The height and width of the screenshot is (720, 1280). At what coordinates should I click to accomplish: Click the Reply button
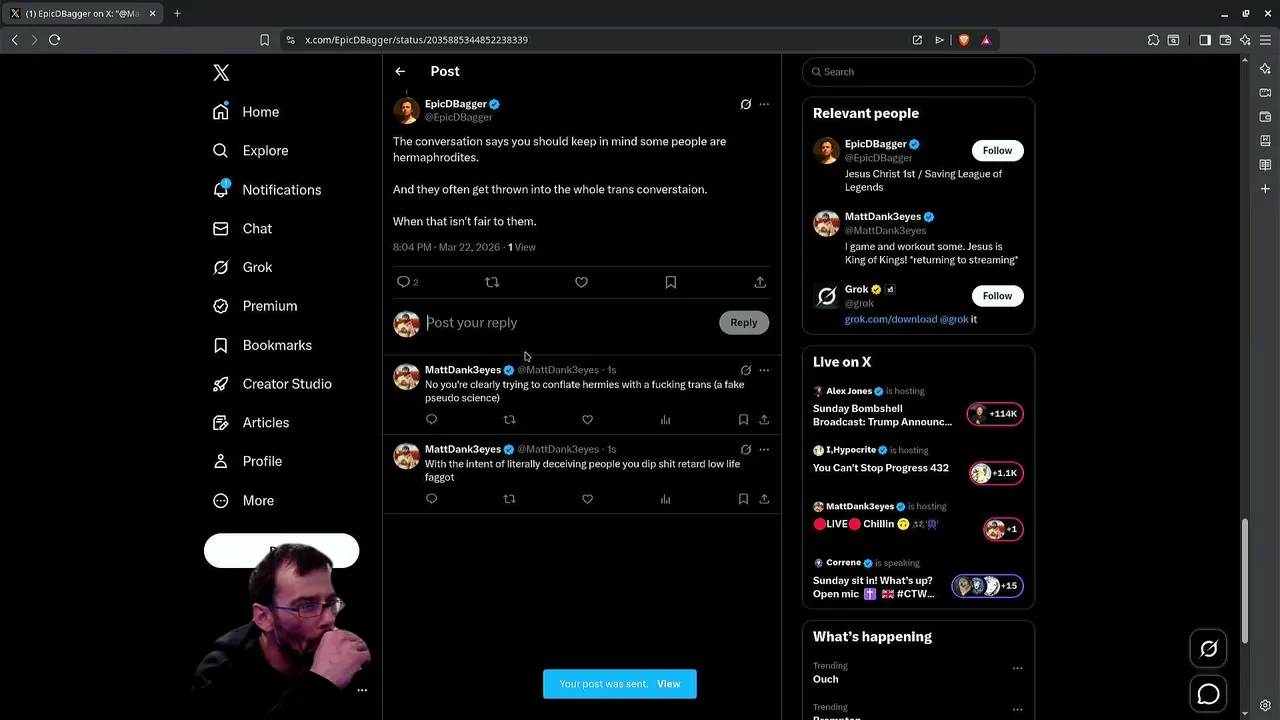pyautogui.click(x=743, y=322)
